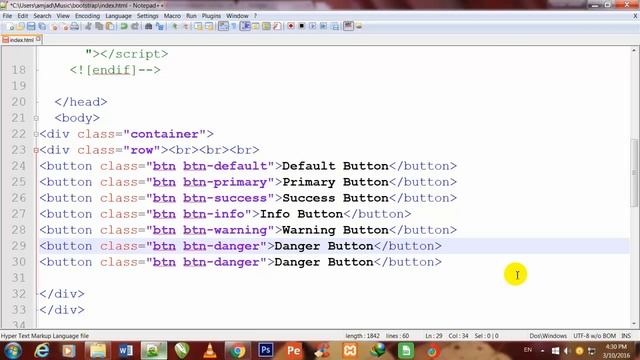The image size is (640, 360).
Task: Save the file with toolbar Save icon
Action: [31, 27]
